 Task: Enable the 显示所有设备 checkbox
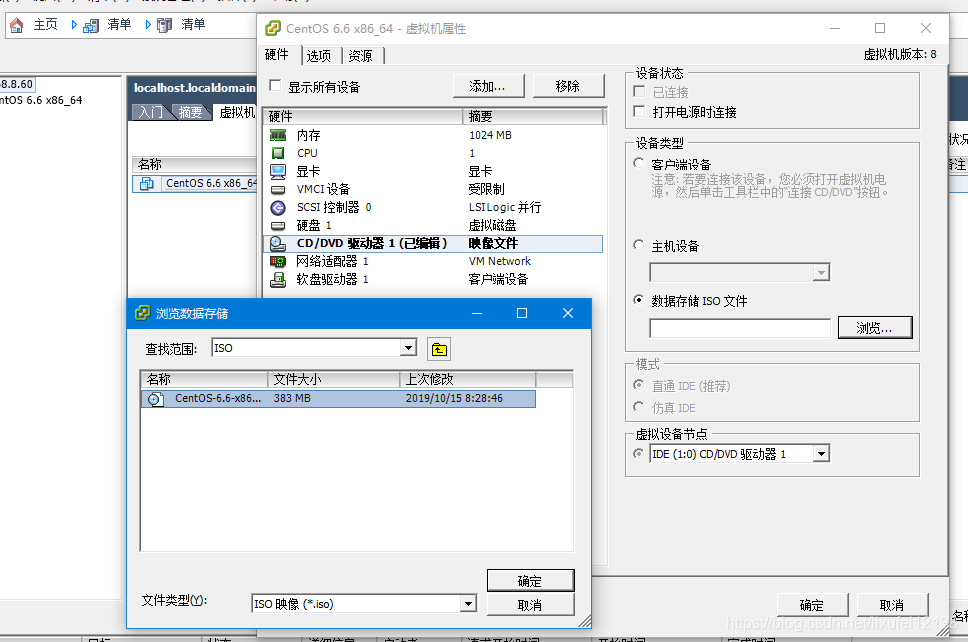tap(274, 86)
